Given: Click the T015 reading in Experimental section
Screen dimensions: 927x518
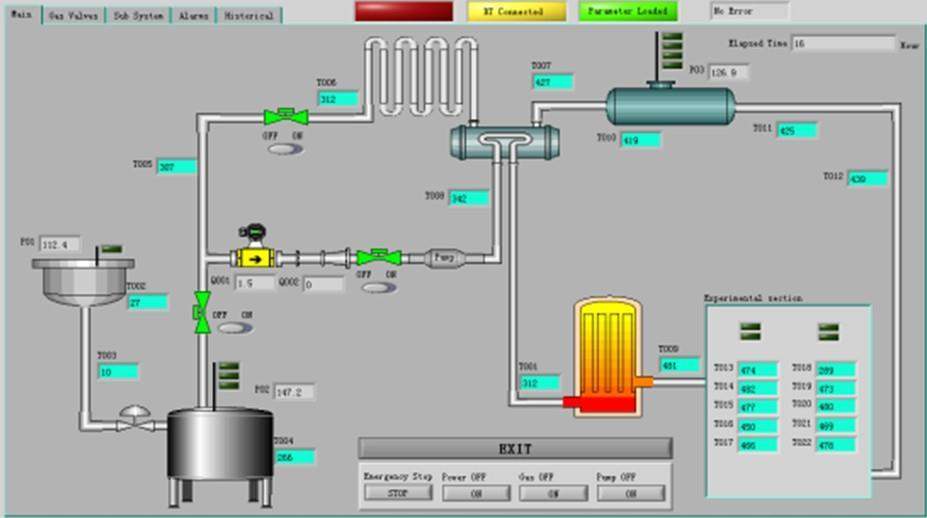Looking at the screenshot, I should [x=758, y=407].
